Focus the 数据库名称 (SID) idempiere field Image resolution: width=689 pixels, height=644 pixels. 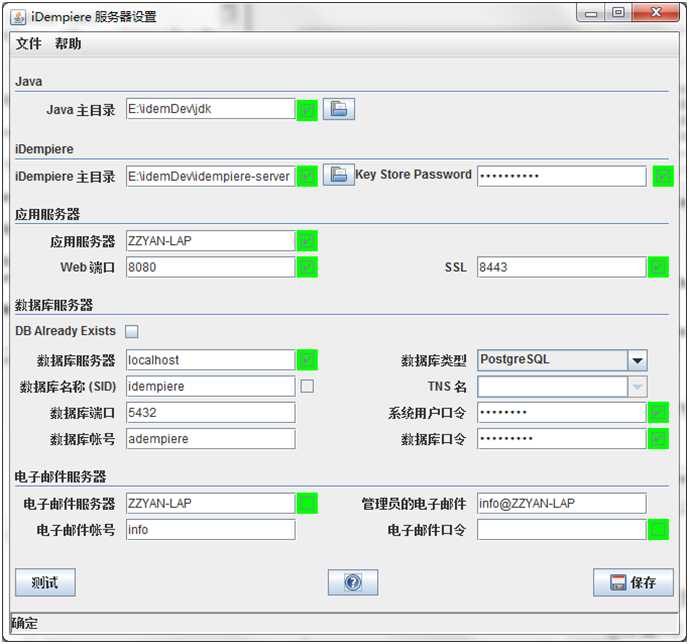click(x=210, y=387)
